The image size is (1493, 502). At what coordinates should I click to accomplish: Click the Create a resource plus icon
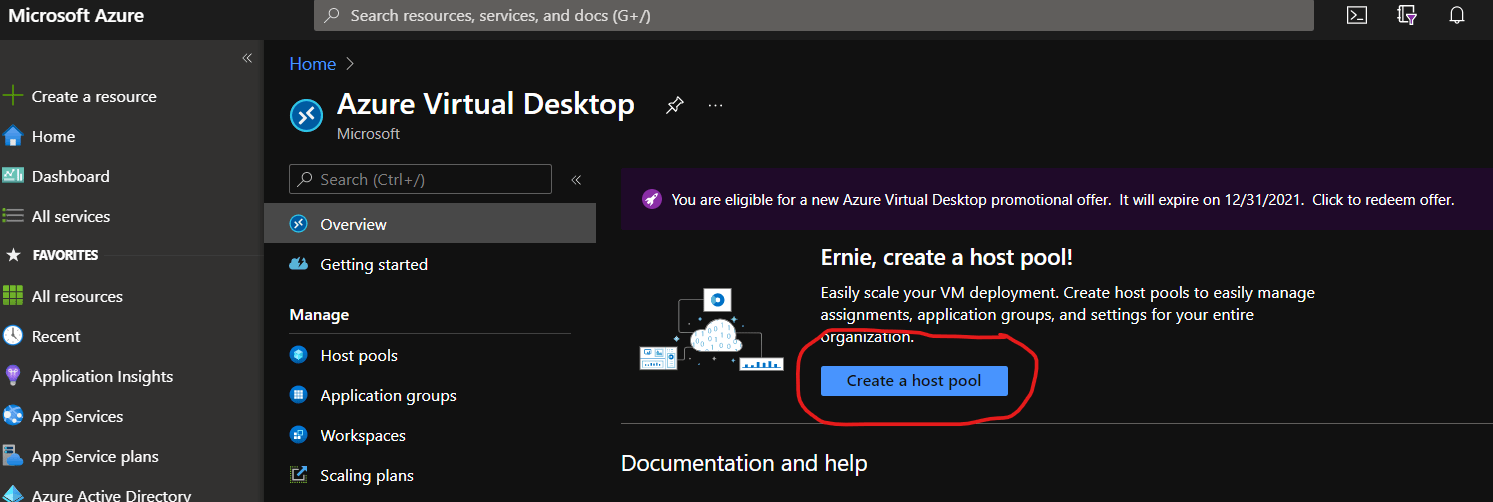click(13, 96)
